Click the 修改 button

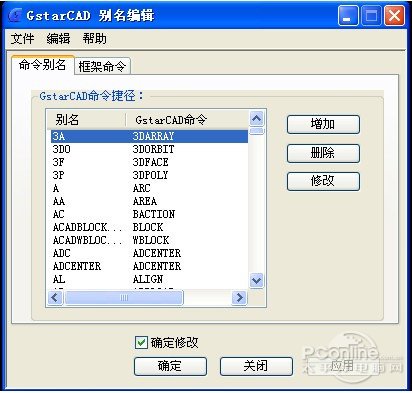[x=323, y=181]
